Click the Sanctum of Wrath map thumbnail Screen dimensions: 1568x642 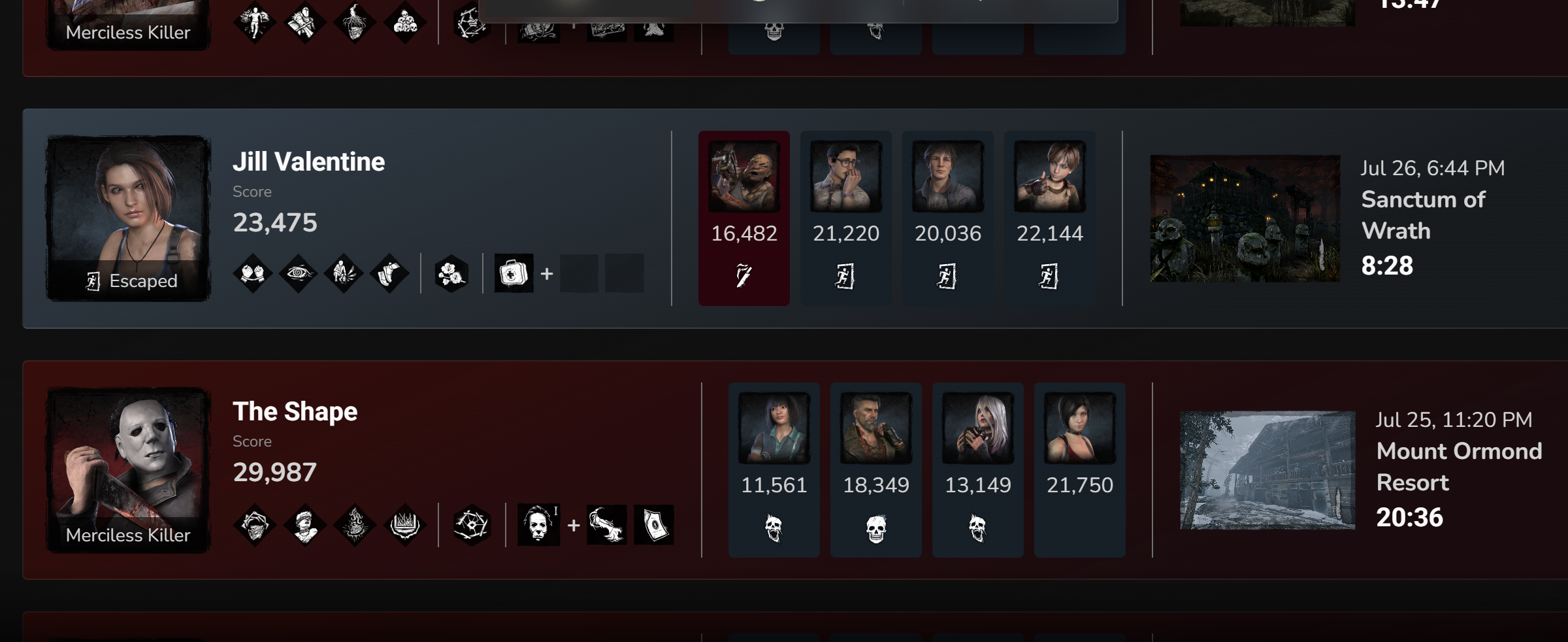pyautogui.click(x=1245, y=218)
